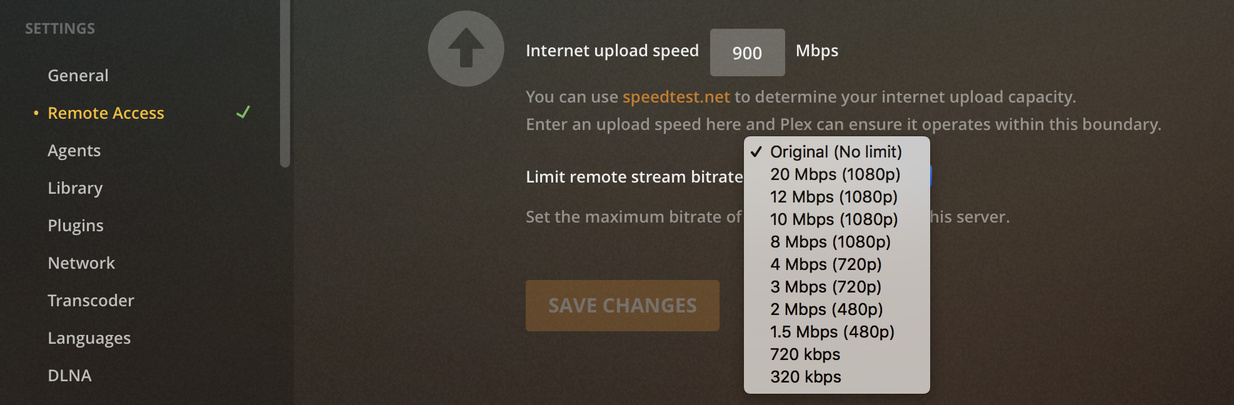Choose 20 Mbps (1080p) from list
Screen dimensions: 1234x405
pyautogui.click(x=837, y=174)
